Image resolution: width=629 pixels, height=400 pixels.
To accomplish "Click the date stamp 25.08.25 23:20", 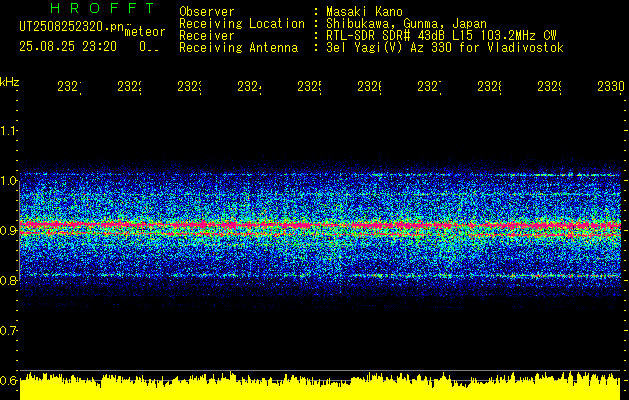I will click(68, 47).
